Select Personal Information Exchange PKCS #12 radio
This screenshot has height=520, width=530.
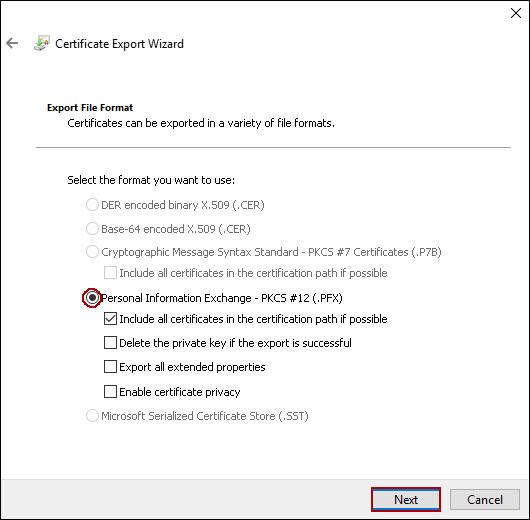[92, 298]
